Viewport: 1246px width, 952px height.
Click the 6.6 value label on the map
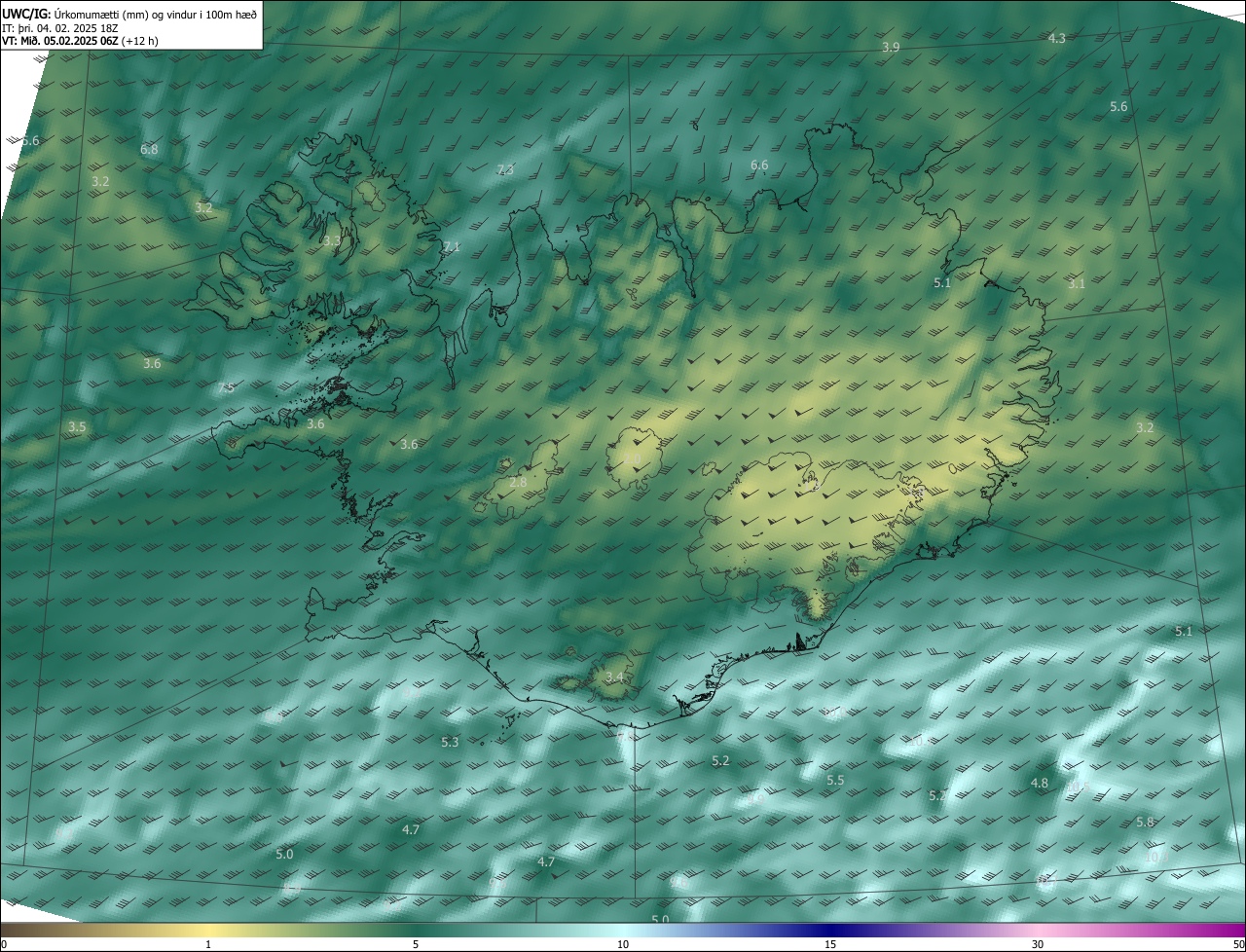pyautogui.click(x=759, y=165)
